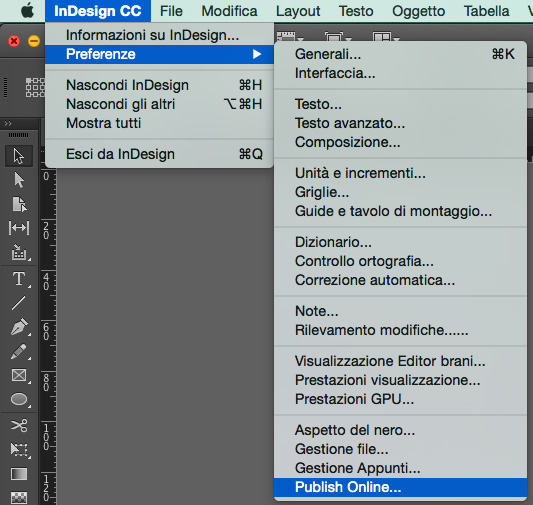Open Griglie... preferences
Viewport: 533px width, 505px height.
[x=400, y=192]
